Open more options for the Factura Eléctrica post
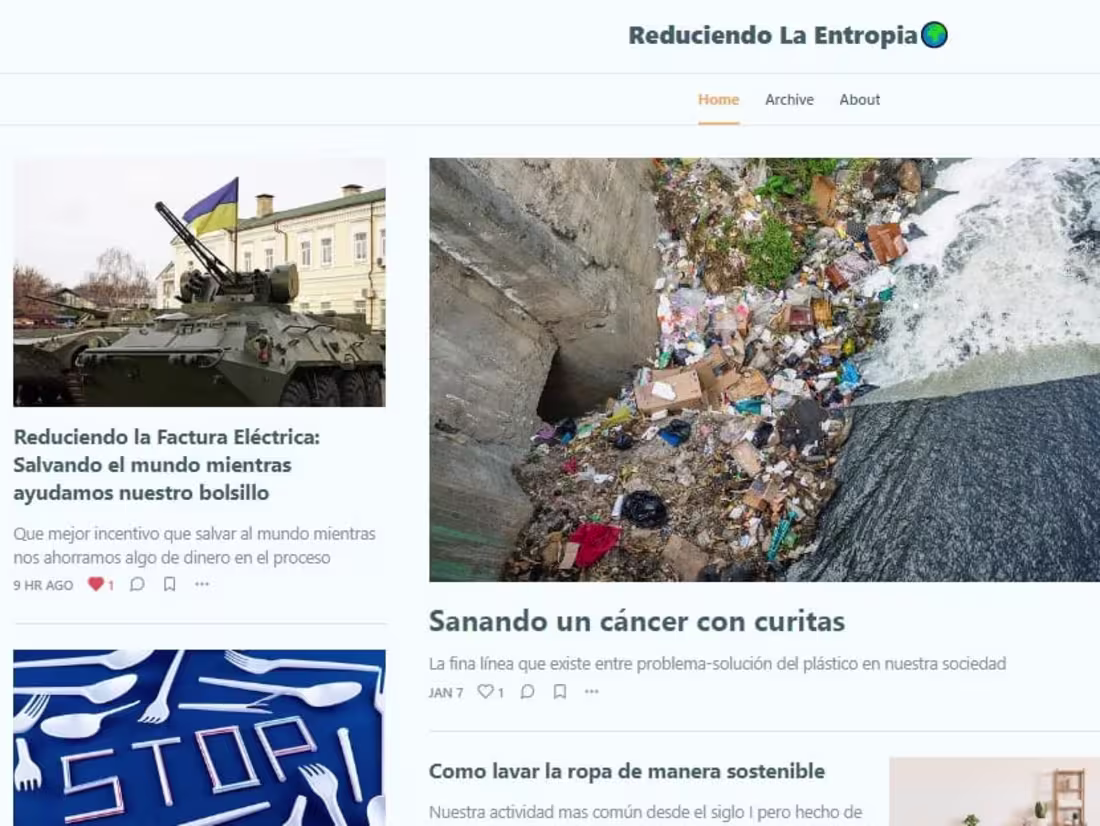This screenshot has height=826, width=1100. point(202,585)
